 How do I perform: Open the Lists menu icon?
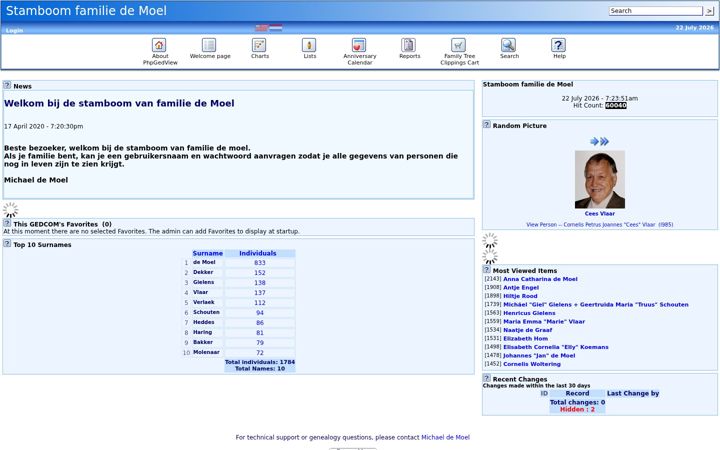(x=309, y=45)
